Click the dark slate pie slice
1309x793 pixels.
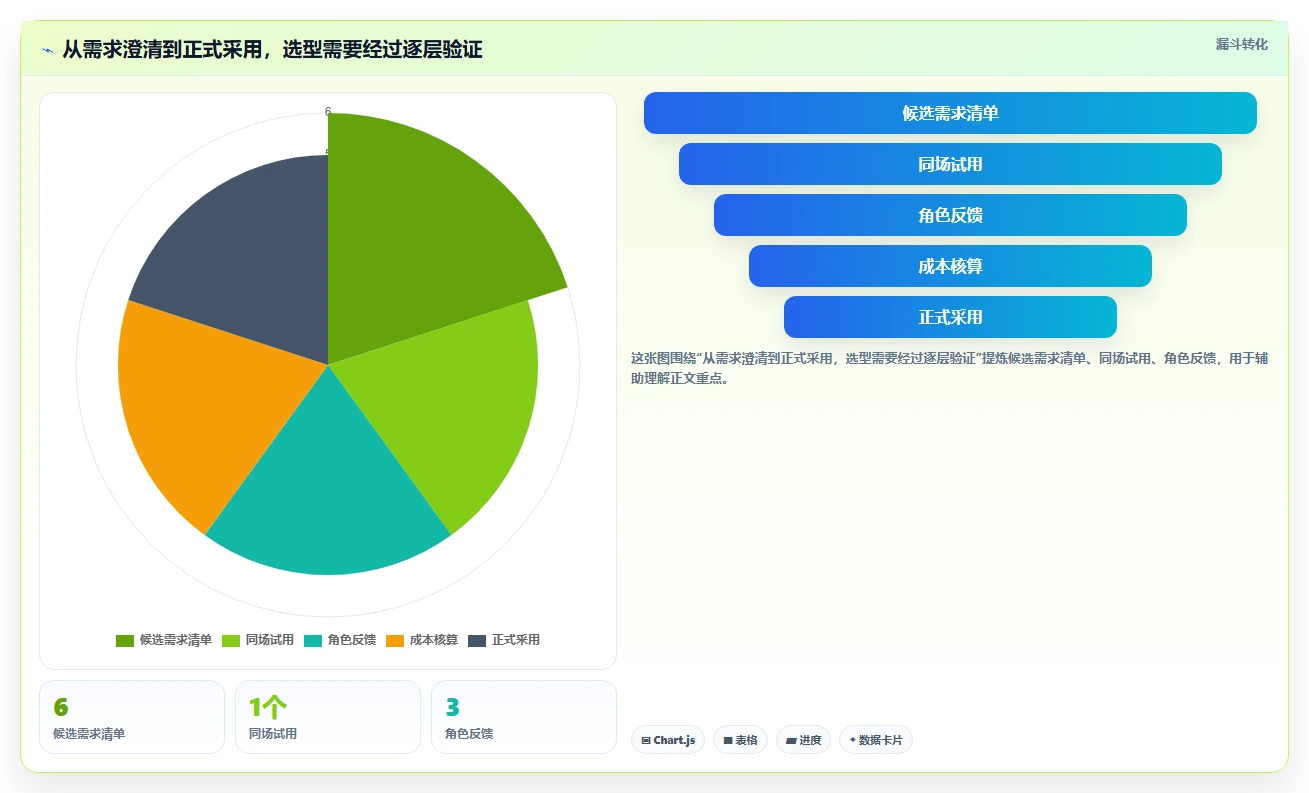pos(250,260)
